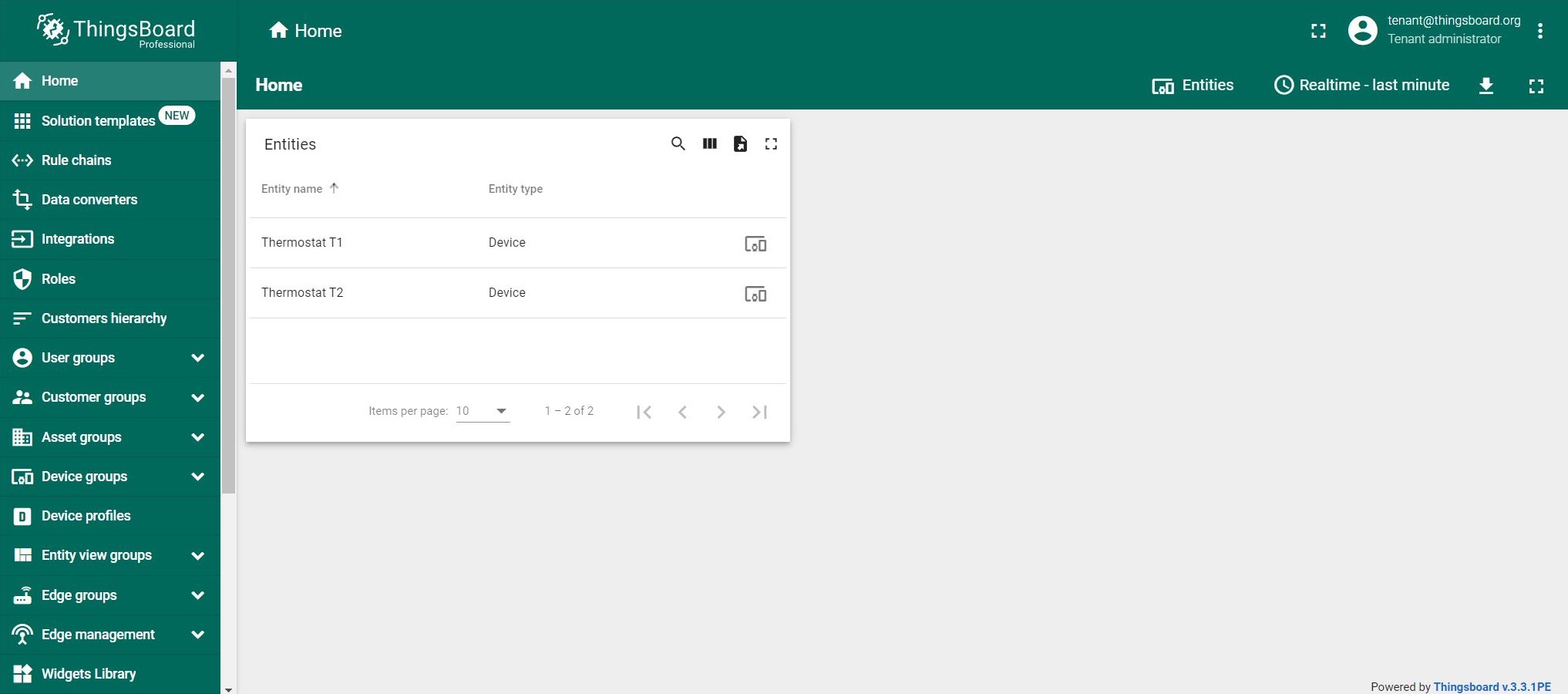Search within the Entities widget
Screen dimensions: 1568x694
pyautogui.click(x=678, y=144)
